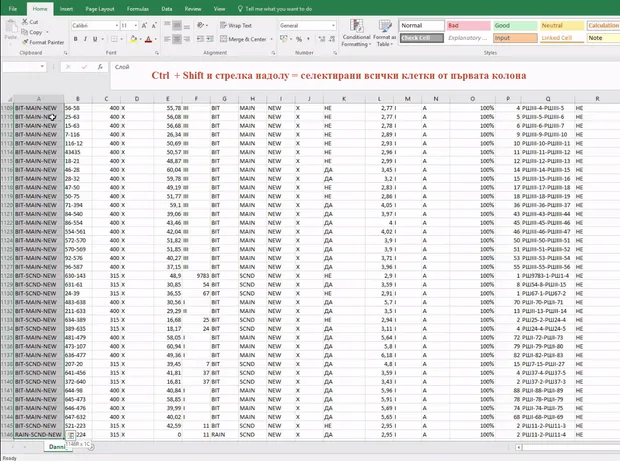Screen dimensions: 620x461
Task: Toggle middle vertical alignment
Action: tap(177, 26)
